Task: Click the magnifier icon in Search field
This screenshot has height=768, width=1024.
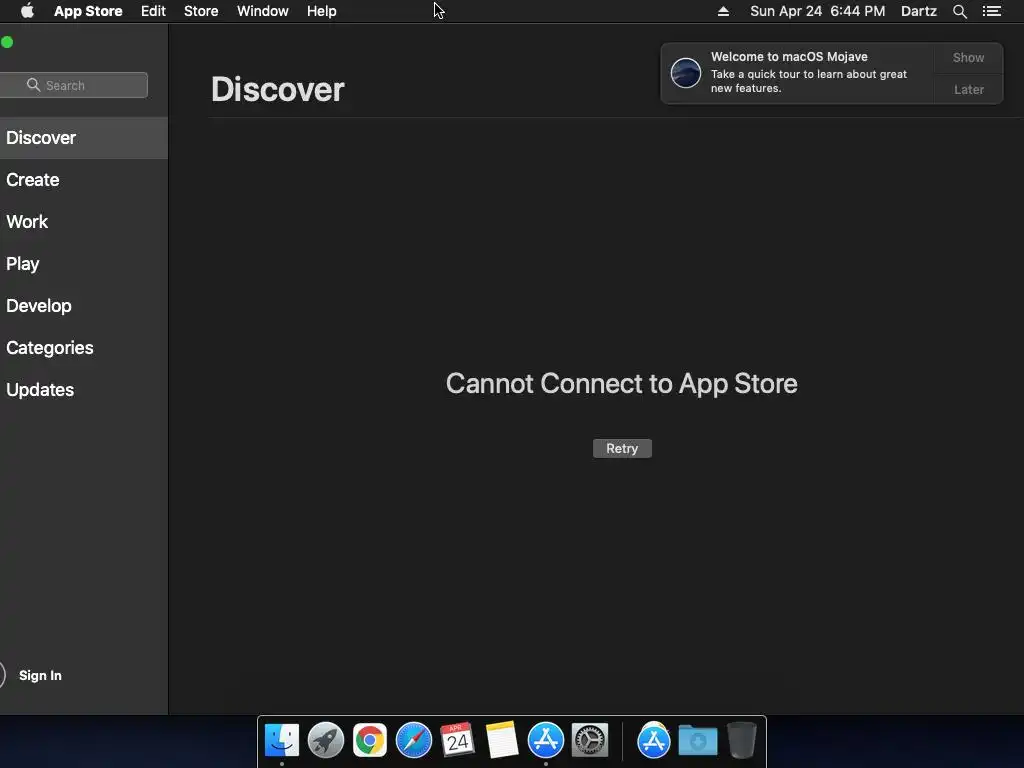Action: coord(33,85)
